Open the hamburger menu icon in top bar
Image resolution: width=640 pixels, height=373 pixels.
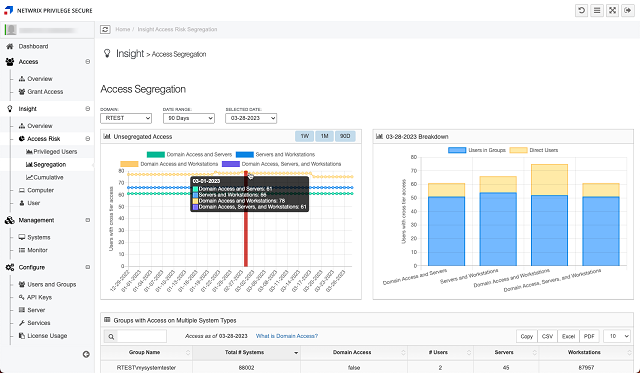coord(597,11)
